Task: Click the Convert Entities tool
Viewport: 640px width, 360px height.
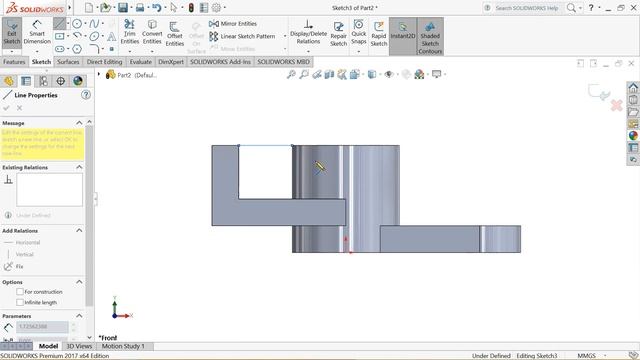Action: 152,32
